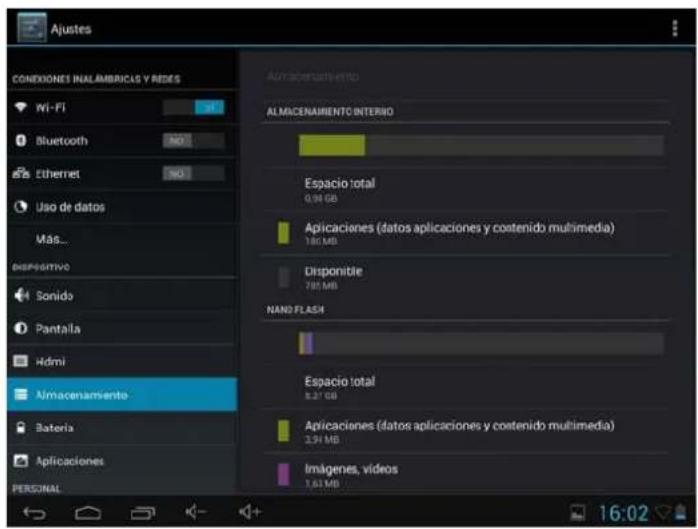
Task: Turn off the Wi-Fi switch
Action: [x=194, y=107]
